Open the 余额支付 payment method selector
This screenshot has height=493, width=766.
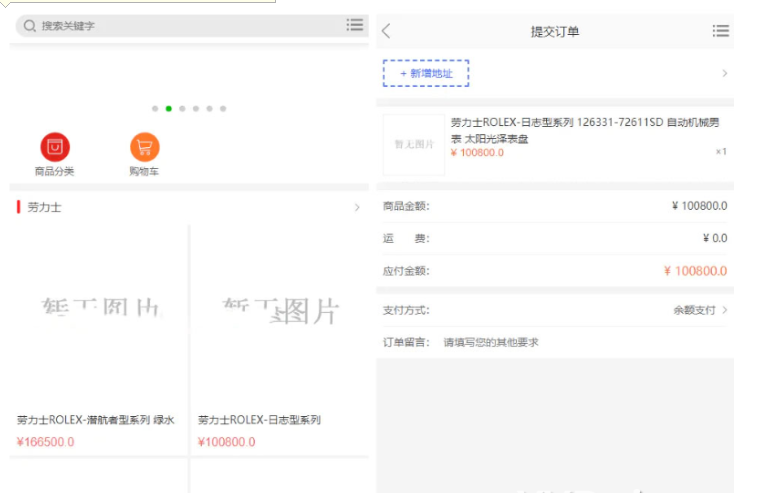[x=700, y=310]
